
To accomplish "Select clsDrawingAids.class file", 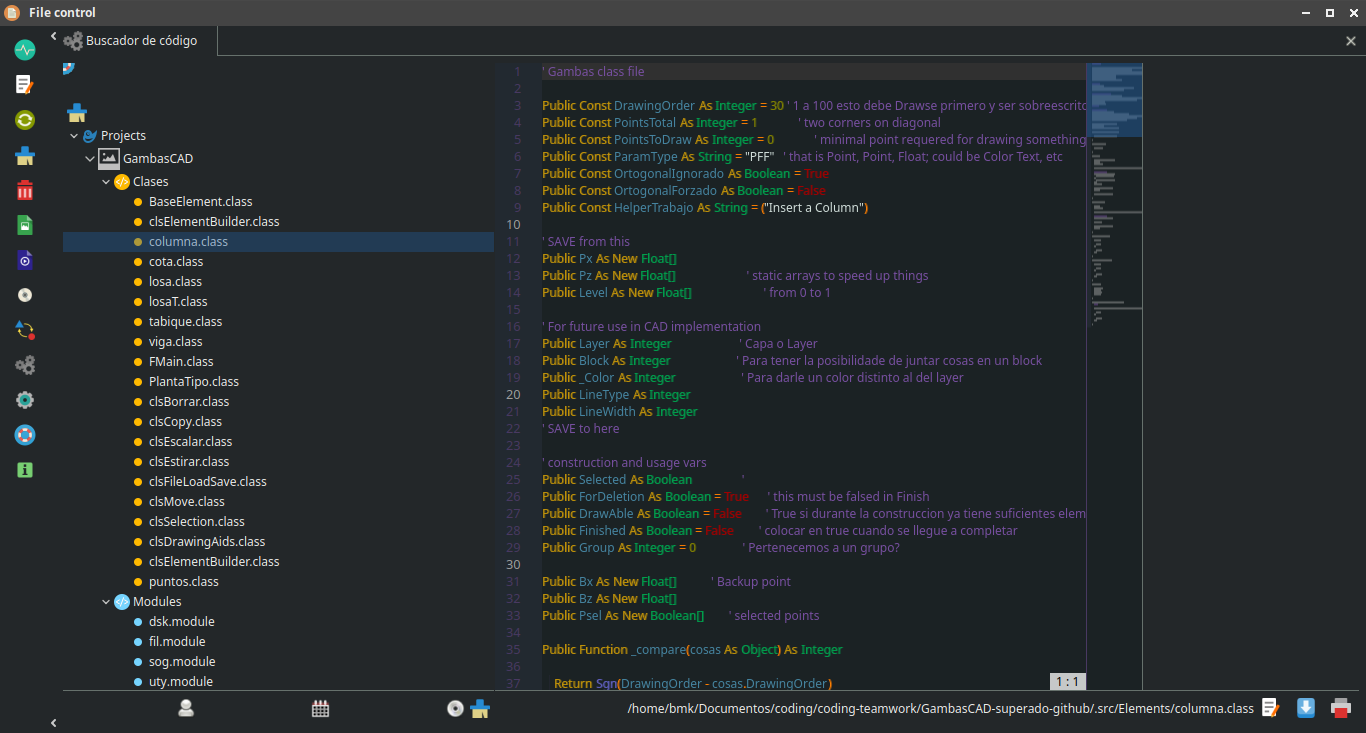I will 206,542.
